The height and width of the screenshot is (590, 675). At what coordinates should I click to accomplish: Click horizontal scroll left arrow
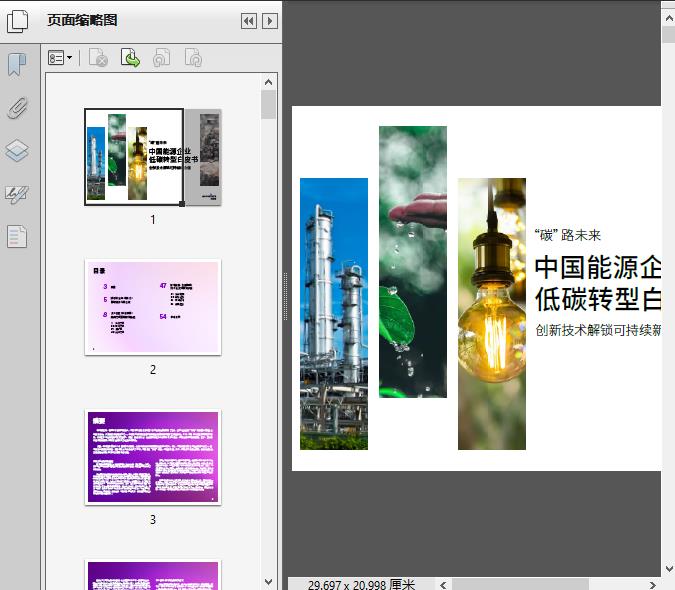(443, 585)
